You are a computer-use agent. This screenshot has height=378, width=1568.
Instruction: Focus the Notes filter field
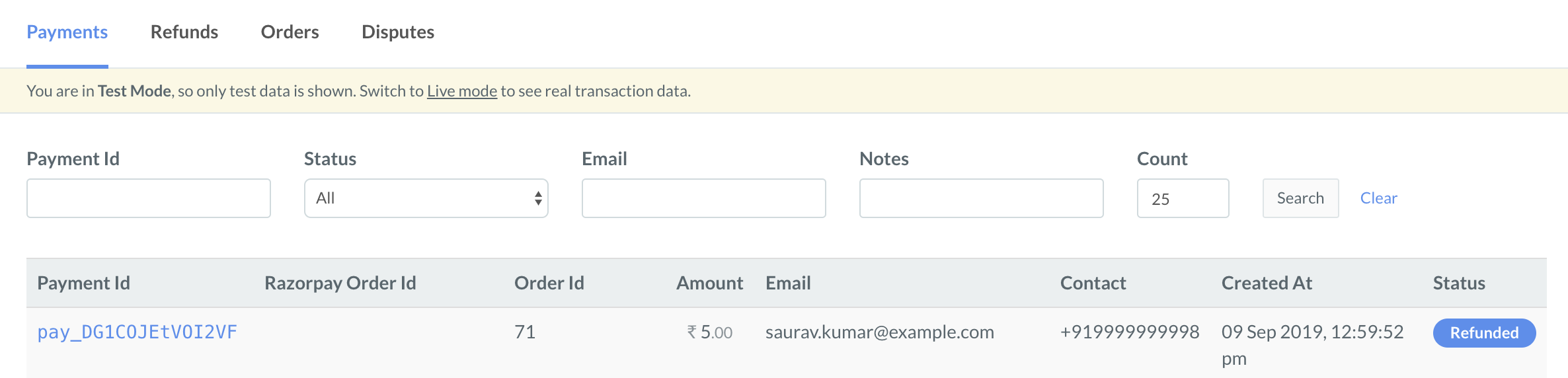click(982, 198)
